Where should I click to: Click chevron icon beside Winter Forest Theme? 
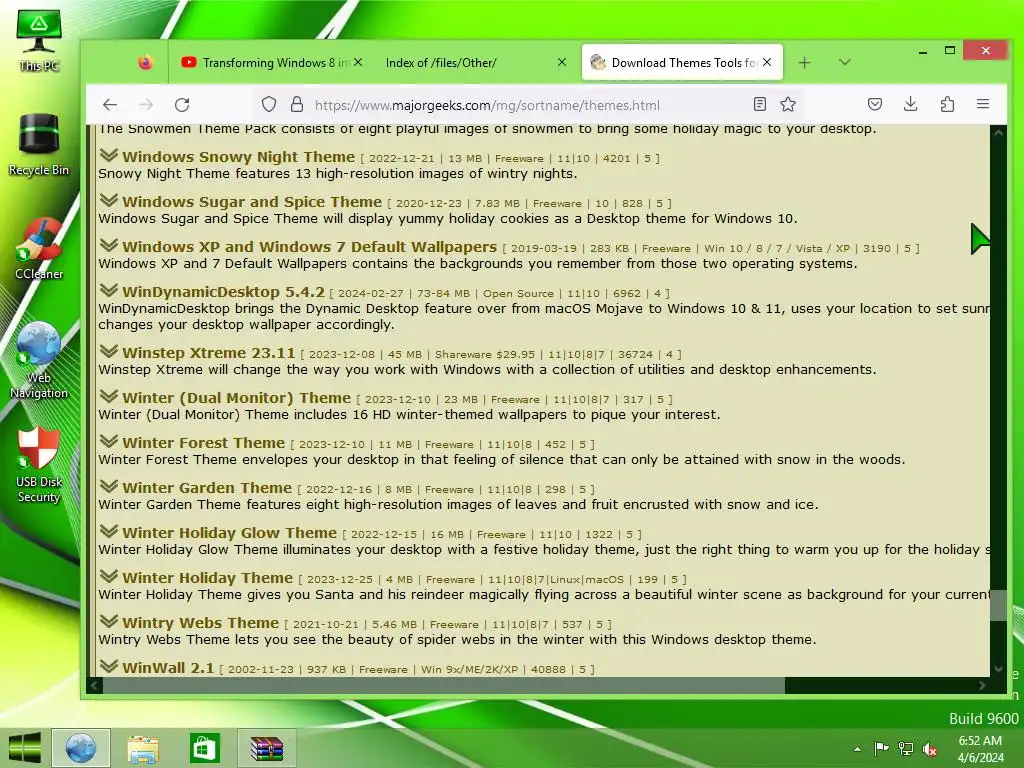109,441
